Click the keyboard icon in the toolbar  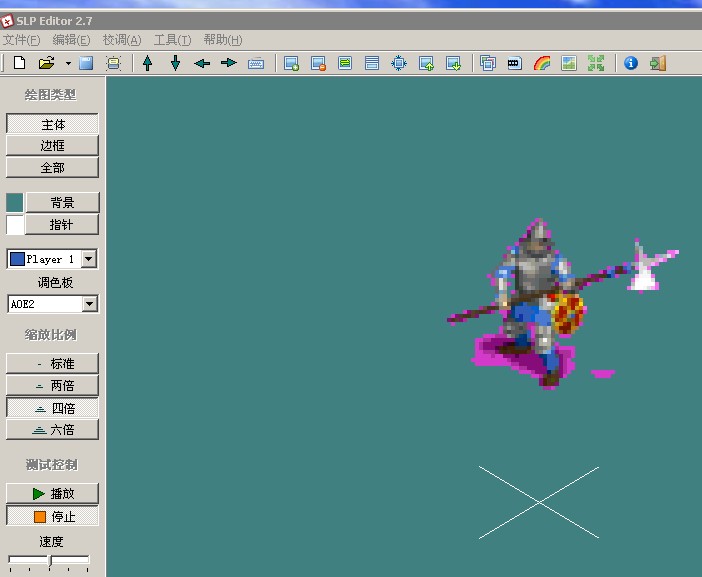(256, 64)
